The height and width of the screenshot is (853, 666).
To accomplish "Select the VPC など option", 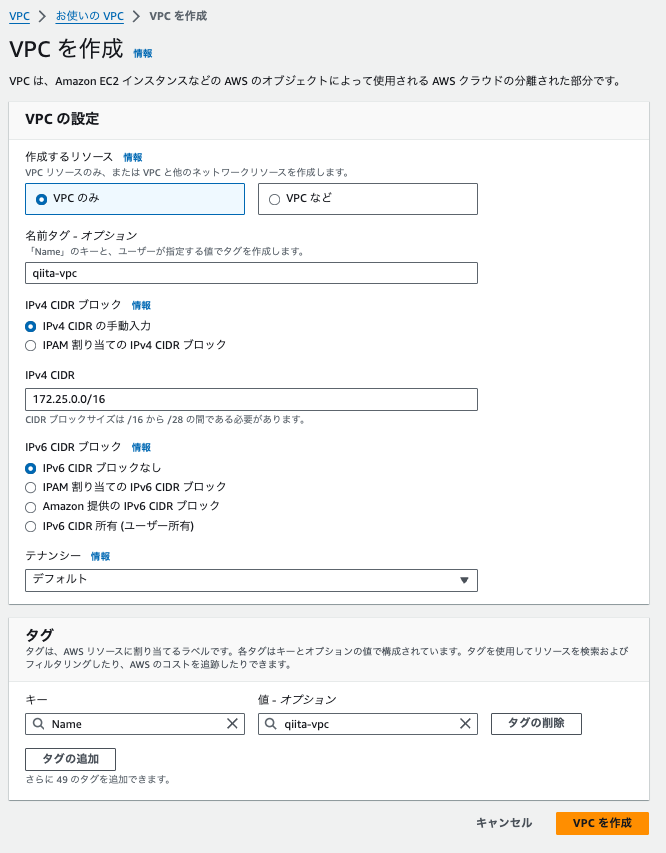I will [x=276, y=198].
